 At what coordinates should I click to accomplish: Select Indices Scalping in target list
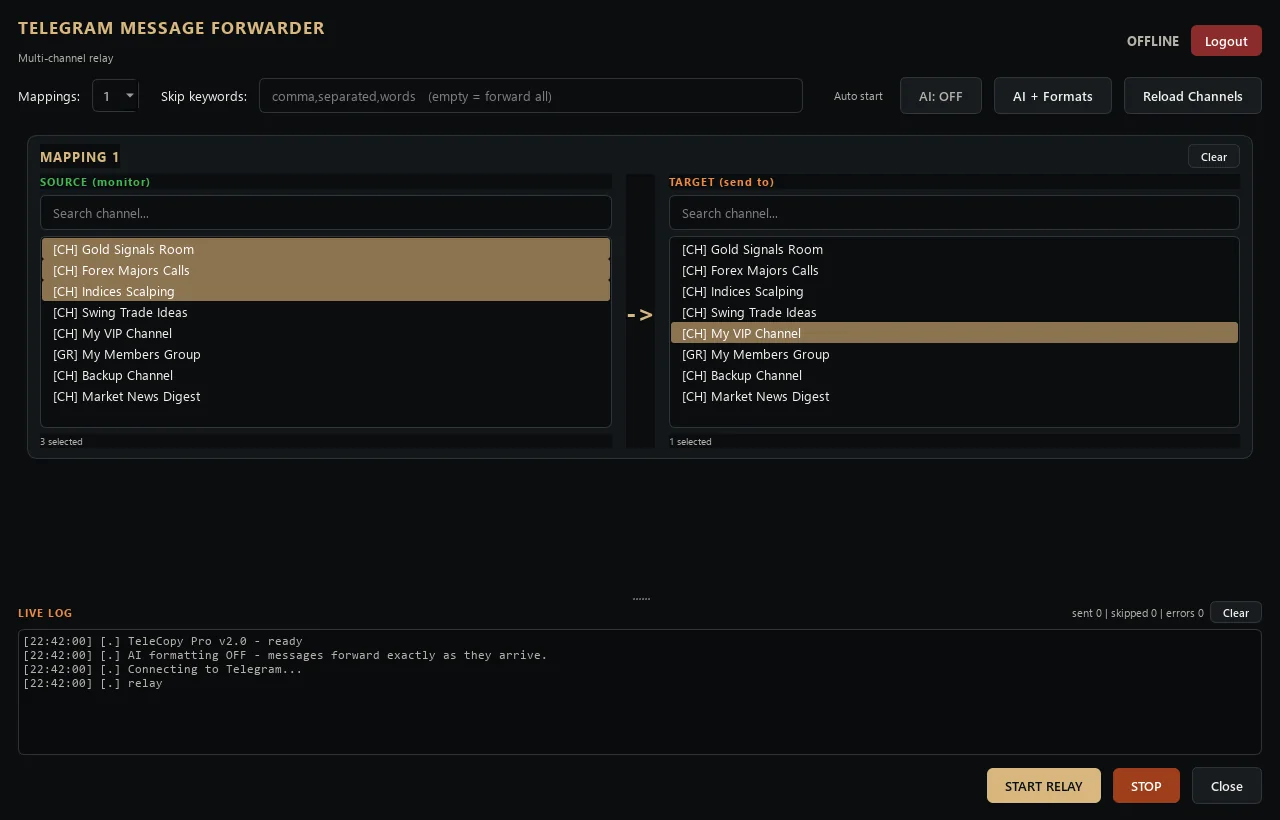954,291
